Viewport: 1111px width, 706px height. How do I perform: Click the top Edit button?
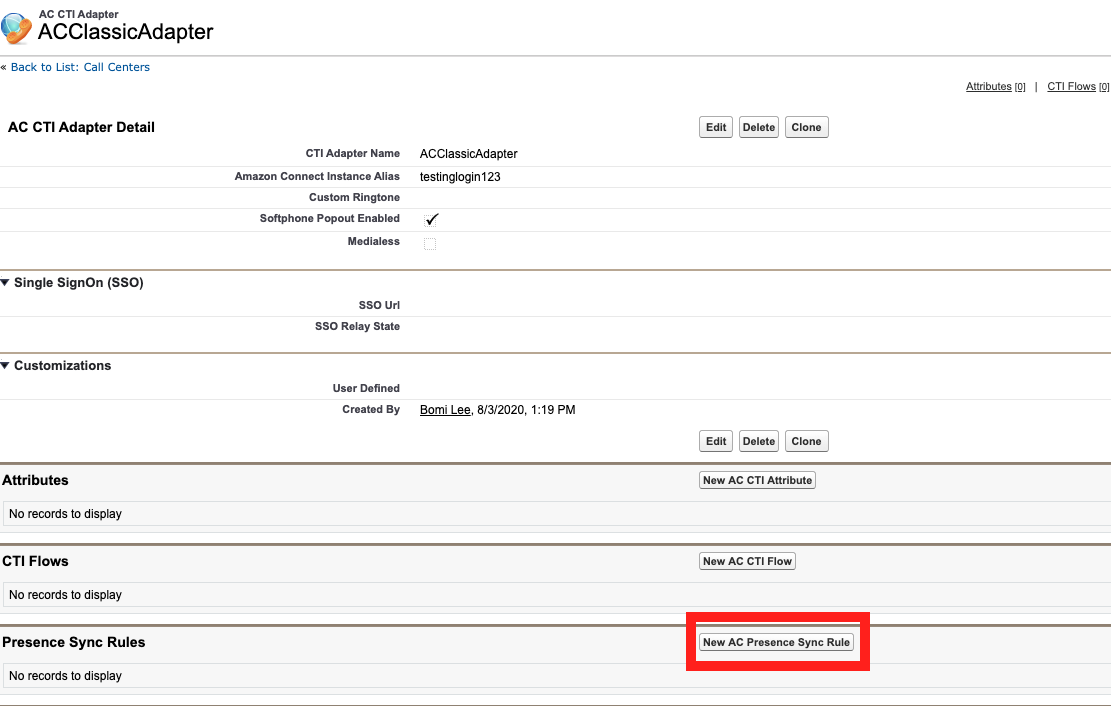pyautogui.click(x=716, y=128)
